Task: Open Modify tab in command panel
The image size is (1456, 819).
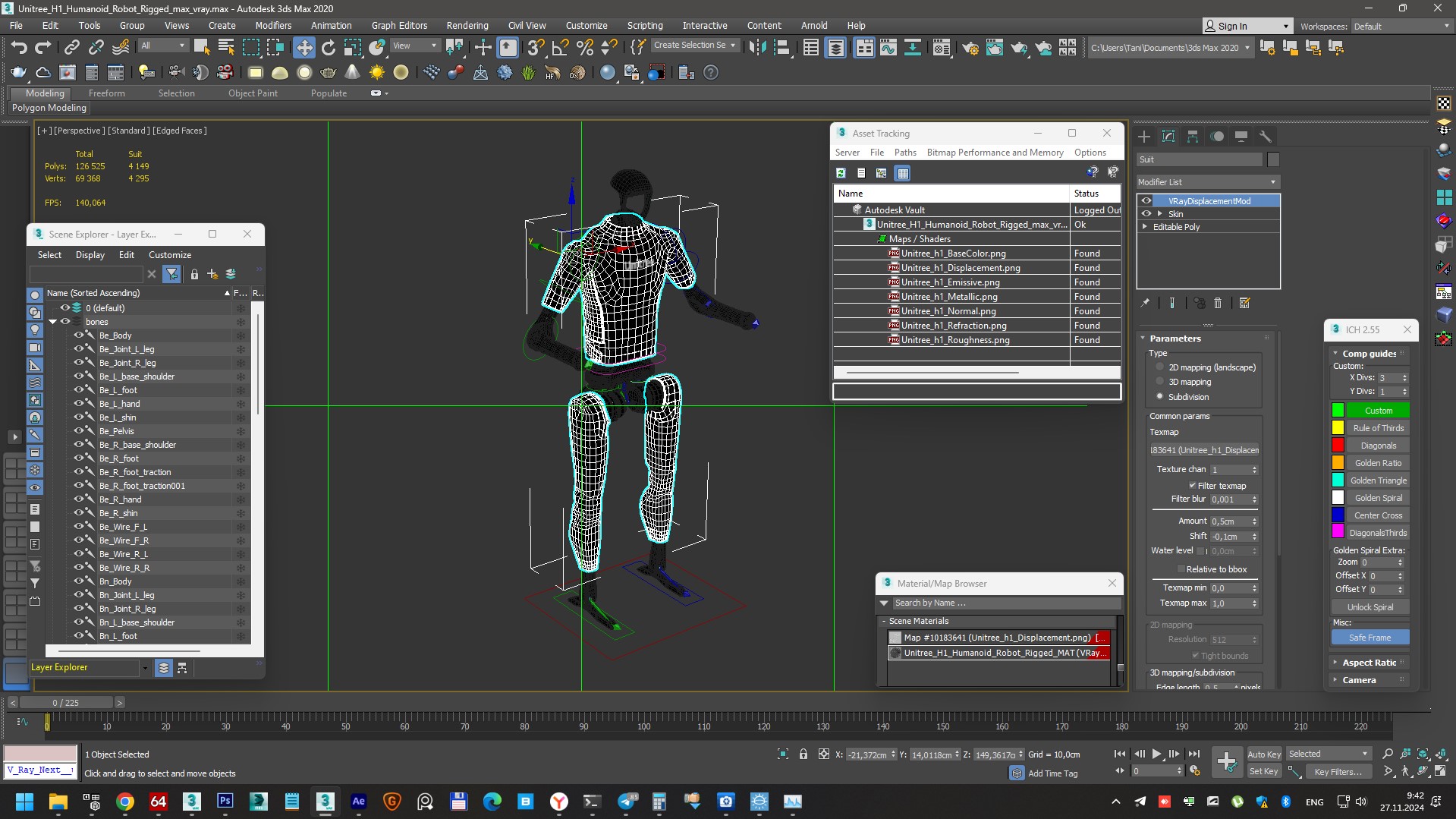Action: click(1168, 137)
